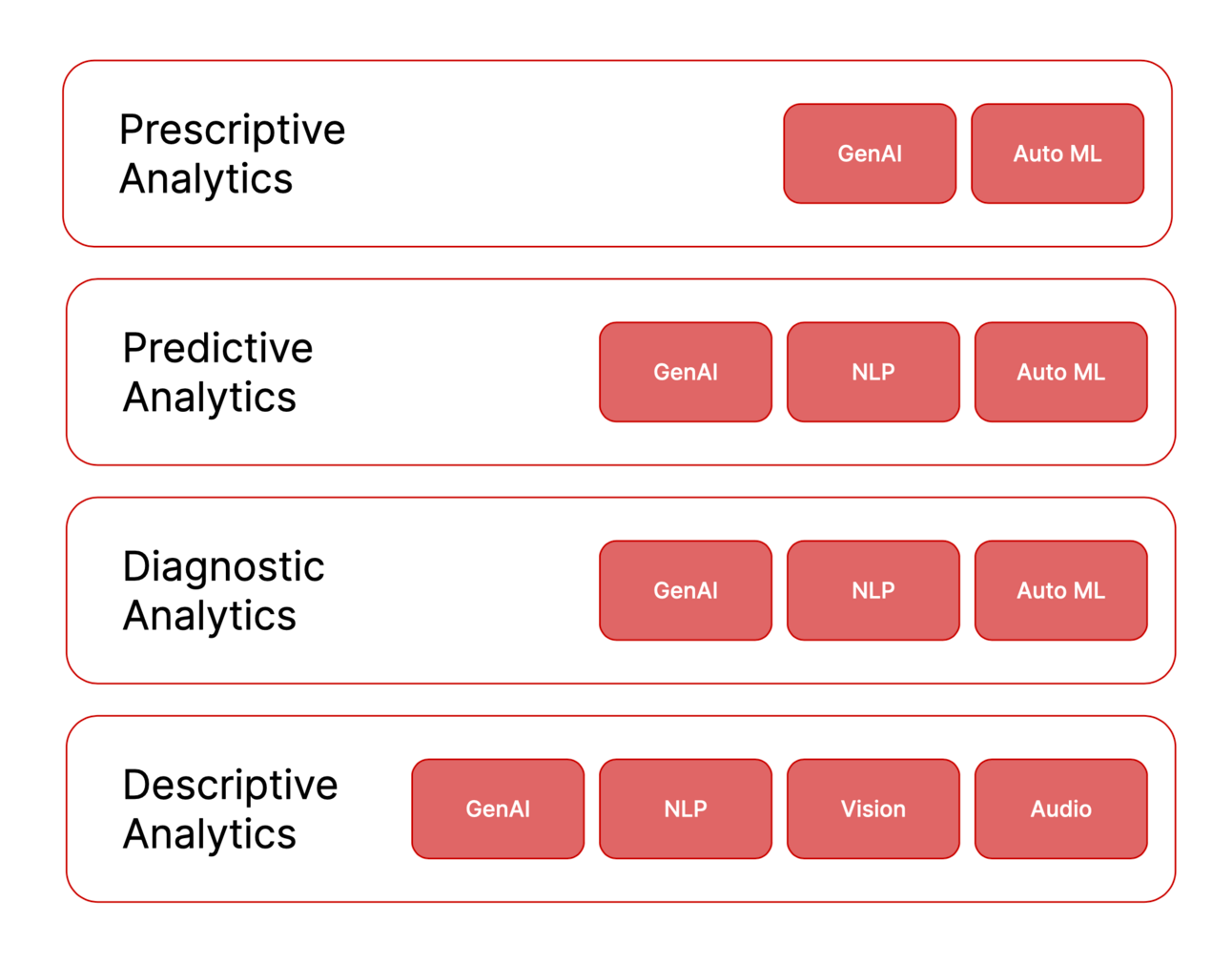The width and height of the screenshot is (1232, 962).
Task: Select the Audio box in Descriptive Analytics
Action: [x=1061, y=808]
